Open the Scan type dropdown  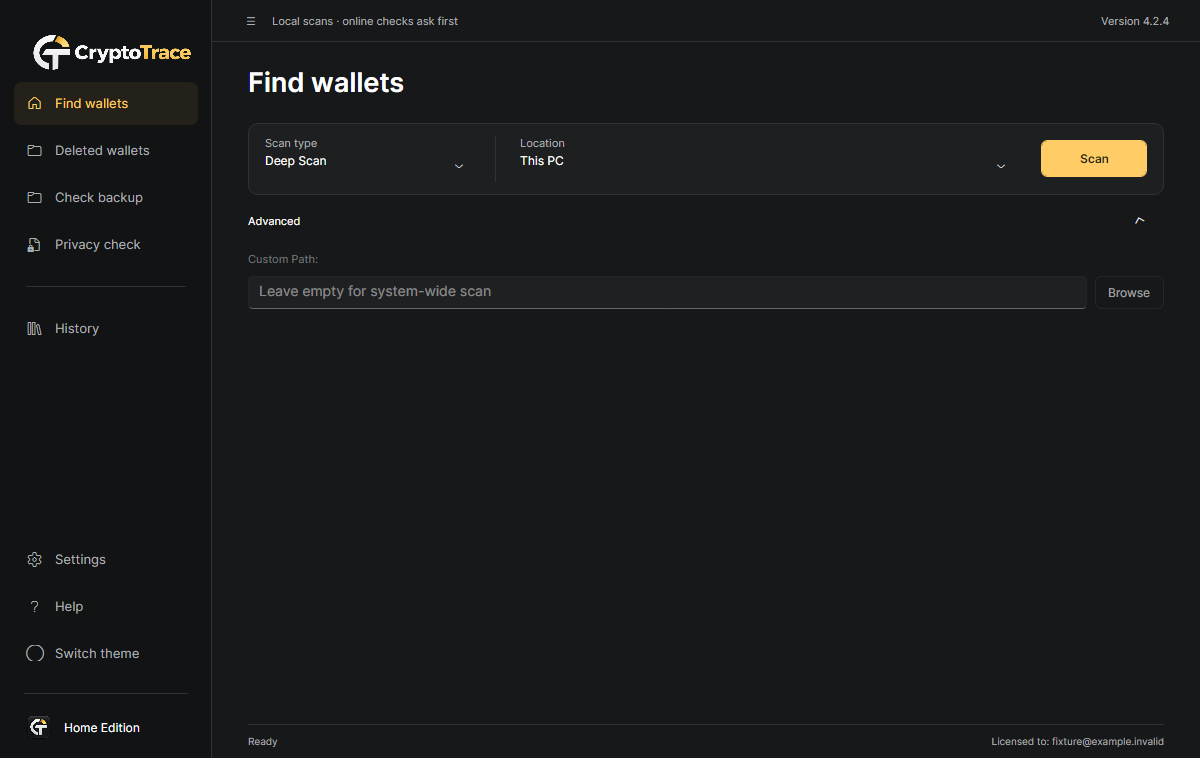(365, 158)
